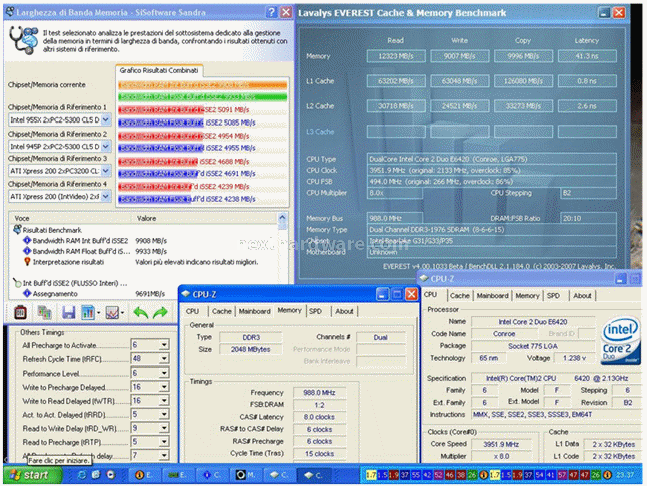Open Memory tab in the right CPU-Z window
Image resolution: width=647 pixels, height=486 pixels.
527,296
